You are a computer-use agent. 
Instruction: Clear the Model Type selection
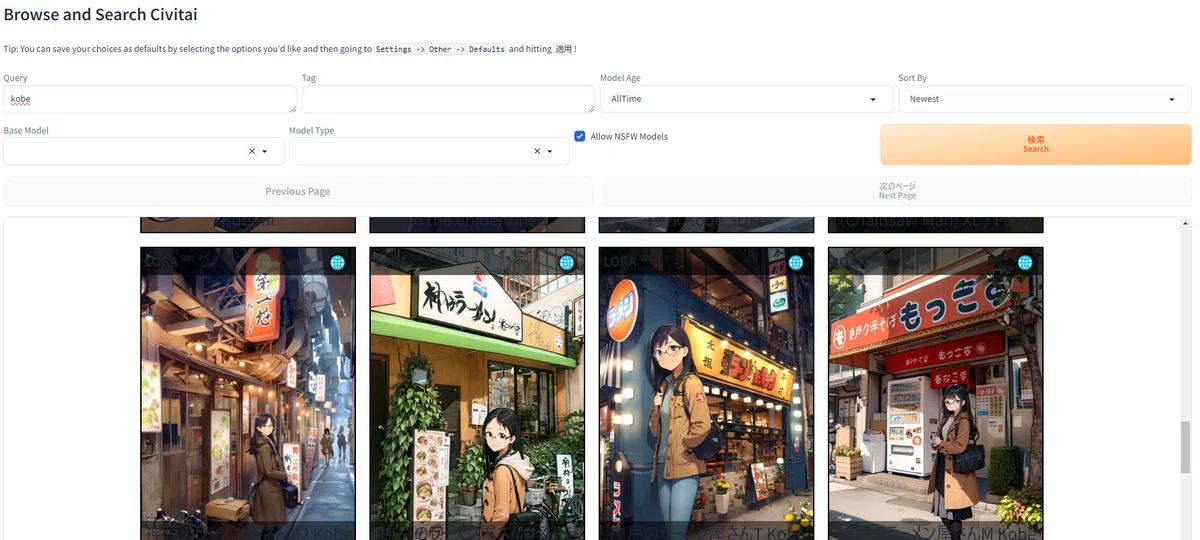tap(537, 151)
